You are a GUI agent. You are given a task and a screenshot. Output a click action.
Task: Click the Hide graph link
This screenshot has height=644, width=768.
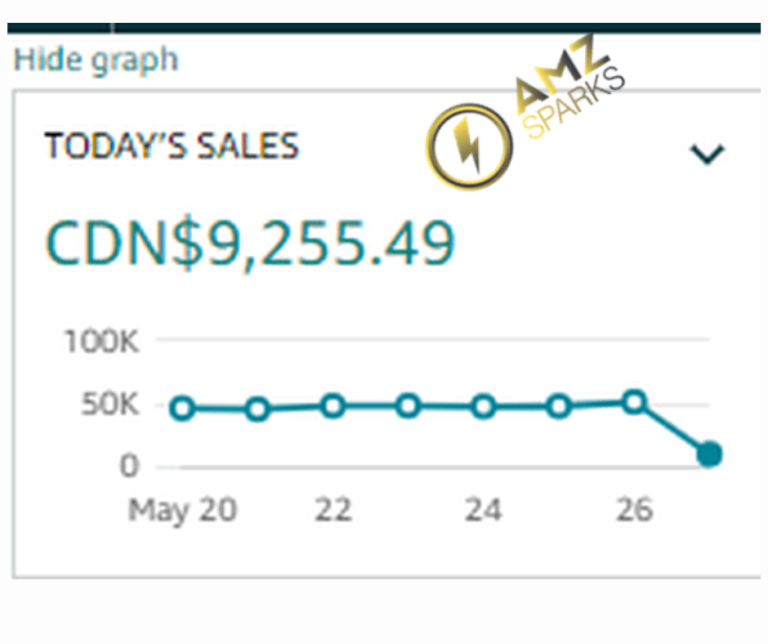tap(95, 60)
